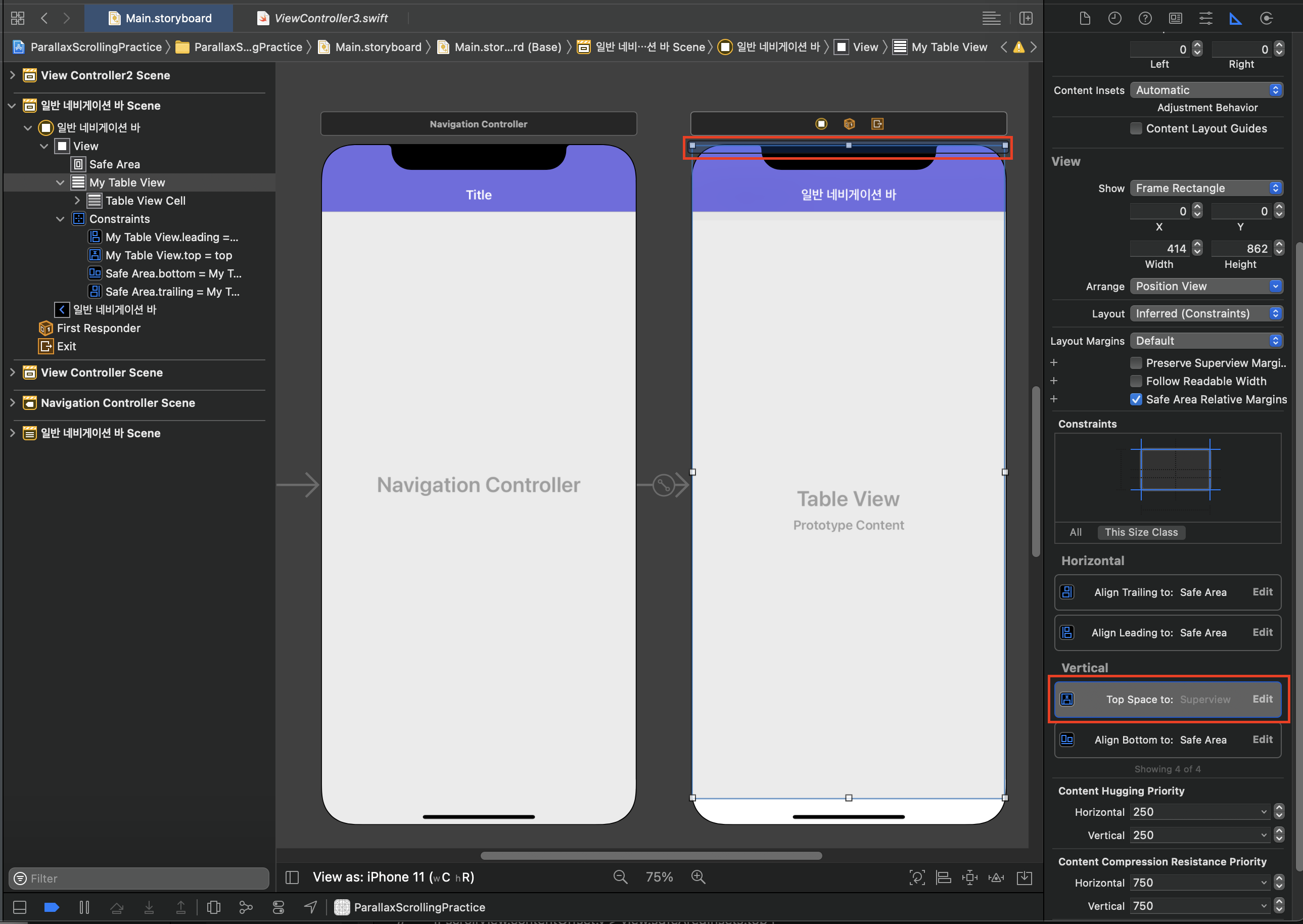Open the Content Insets Automatic dropdown
The height and width of the screenshot is (924, 1303).
pos(1206,90)
